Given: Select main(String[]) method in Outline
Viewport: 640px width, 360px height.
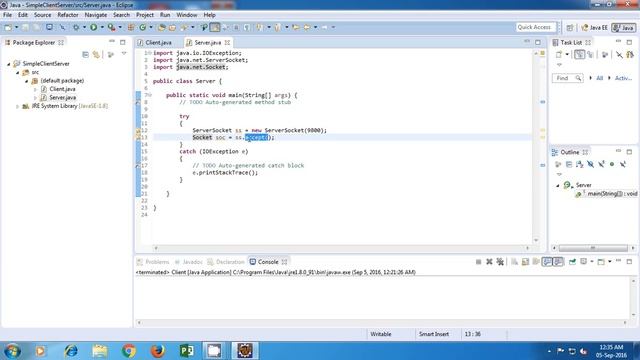Looking at the screenshot, I should click(611, 194).
